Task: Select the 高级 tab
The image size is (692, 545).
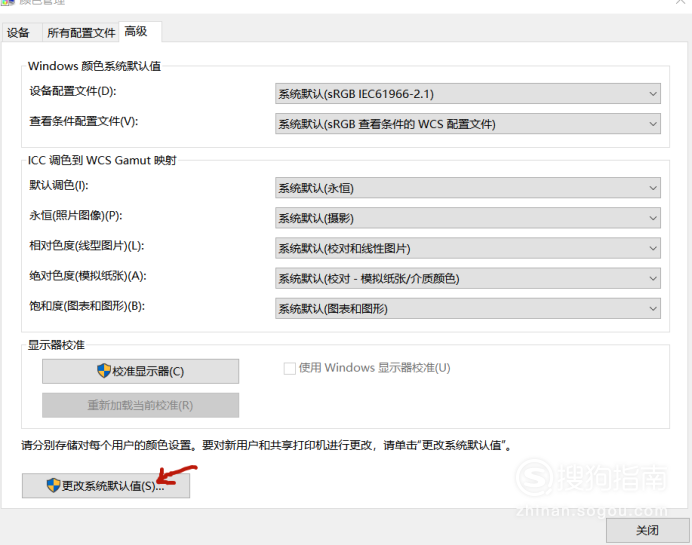Action: click(140, 31)
